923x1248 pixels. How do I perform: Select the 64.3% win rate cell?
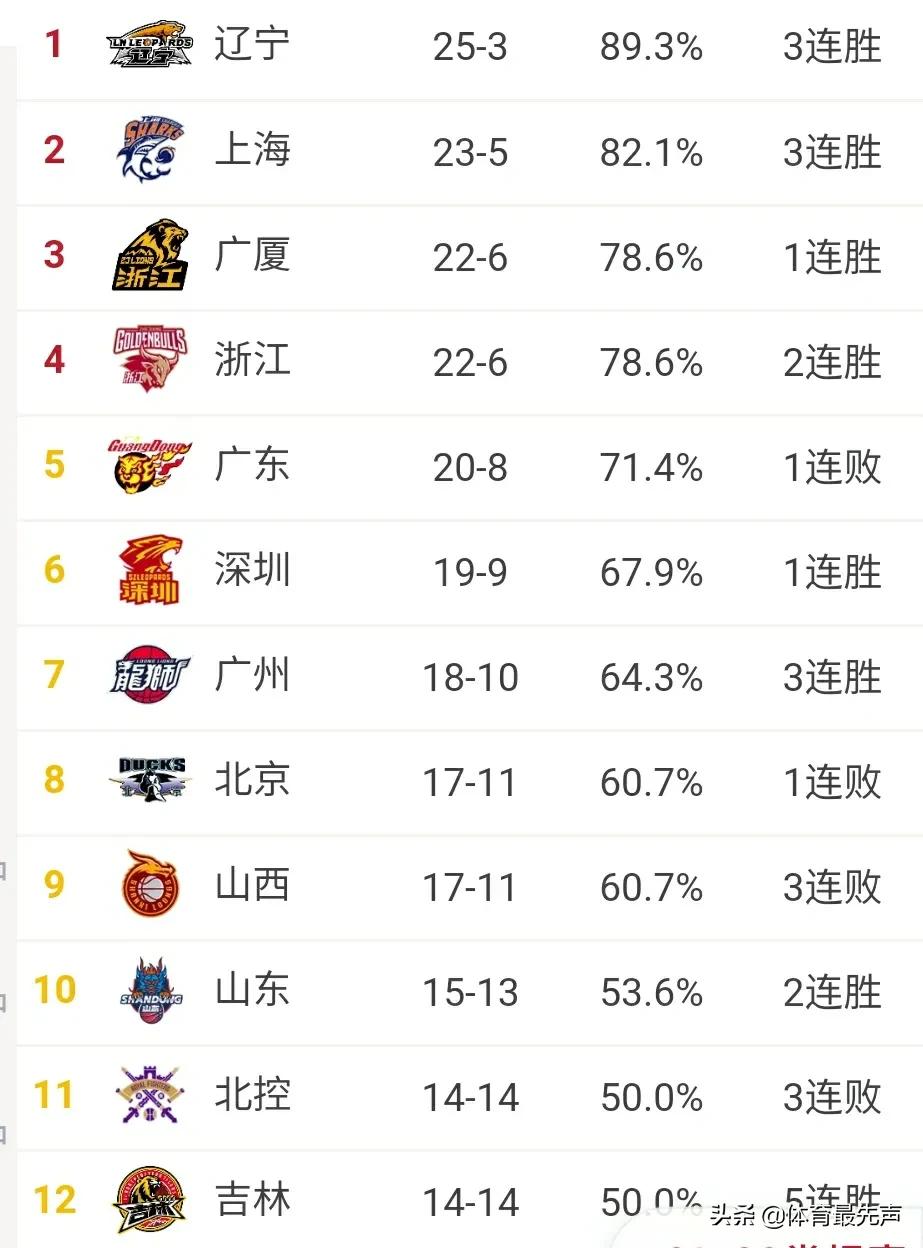click(651, 677)
